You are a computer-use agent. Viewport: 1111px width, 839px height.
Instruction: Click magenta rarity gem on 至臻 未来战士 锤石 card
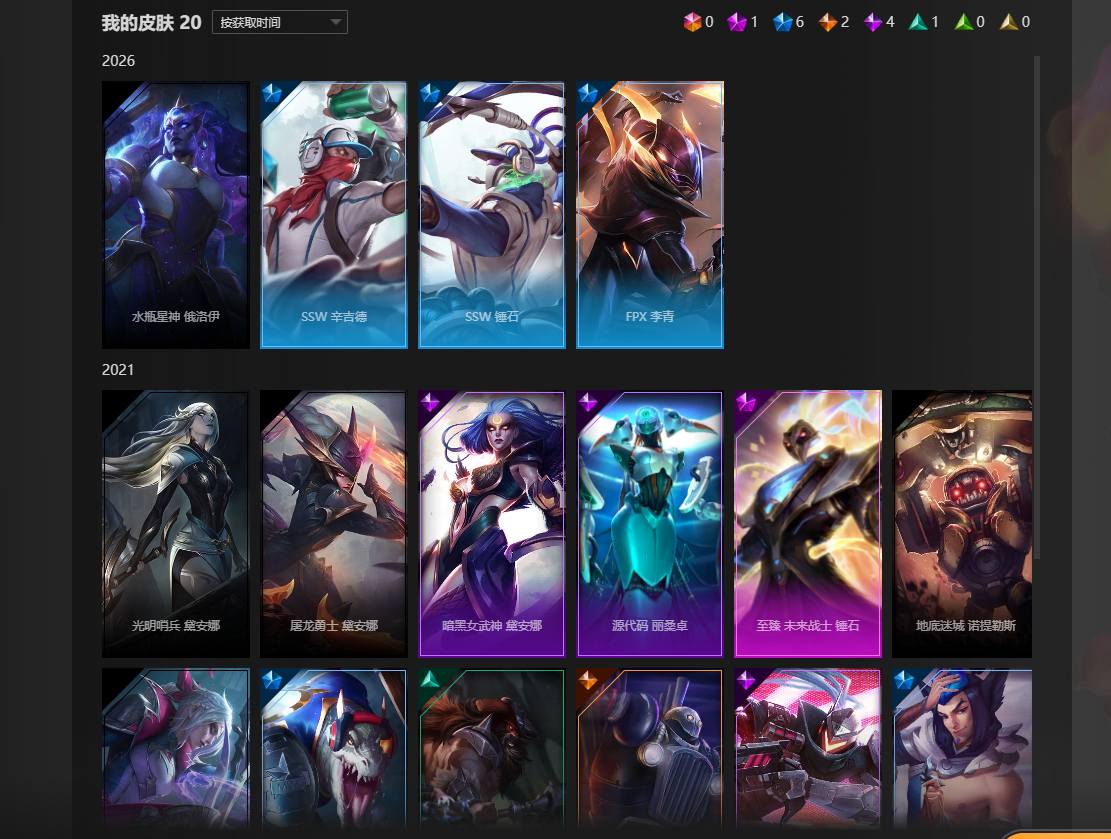(x=746, y=402)
